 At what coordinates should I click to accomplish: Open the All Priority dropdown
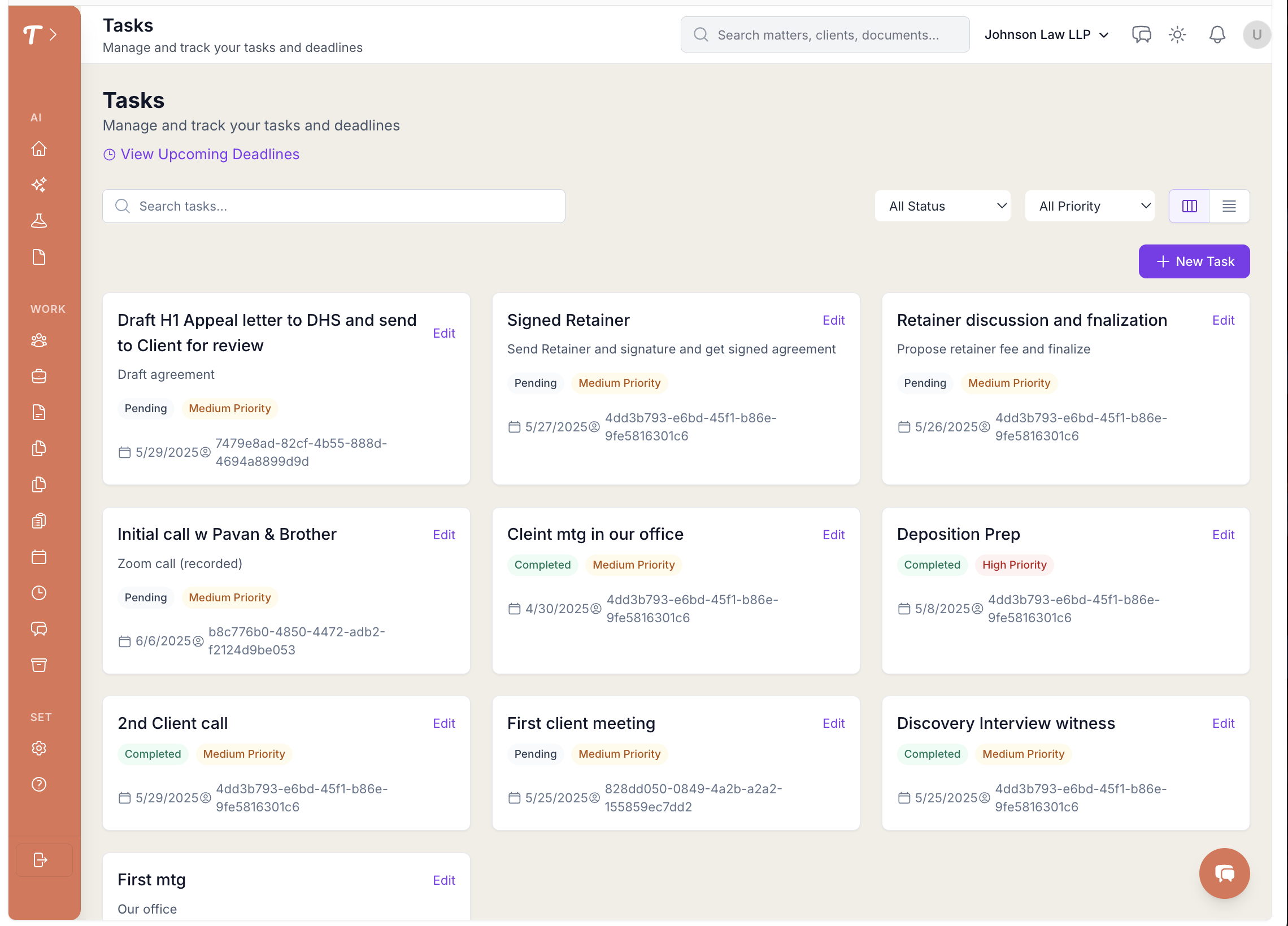click(x=1089, y=206)
